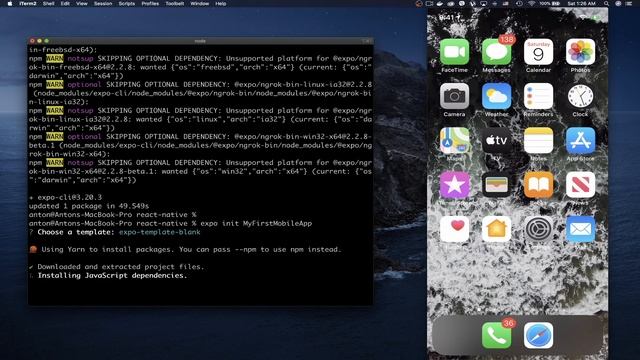Click the iTerm2 window title bar

pos(200,41)
